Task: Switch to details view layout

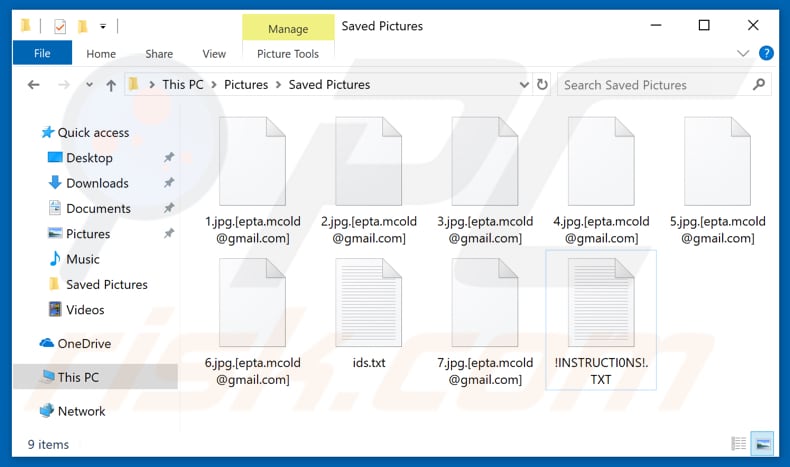Action: click(x=739, y=444)
